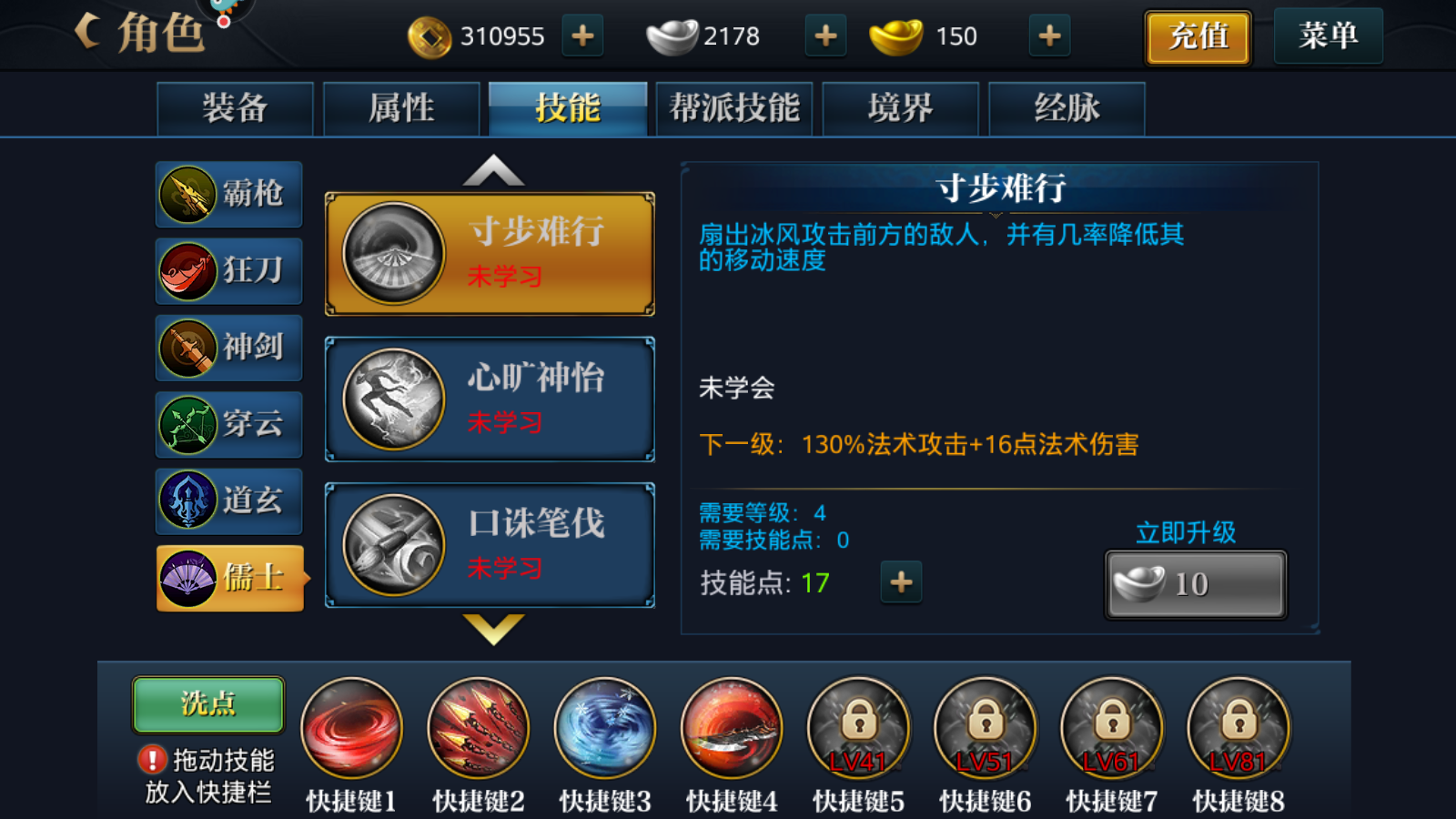The height and width of the screenshot is (819, 1456).
Task: Select the 道玄 class icon
Action: point(228,500)
